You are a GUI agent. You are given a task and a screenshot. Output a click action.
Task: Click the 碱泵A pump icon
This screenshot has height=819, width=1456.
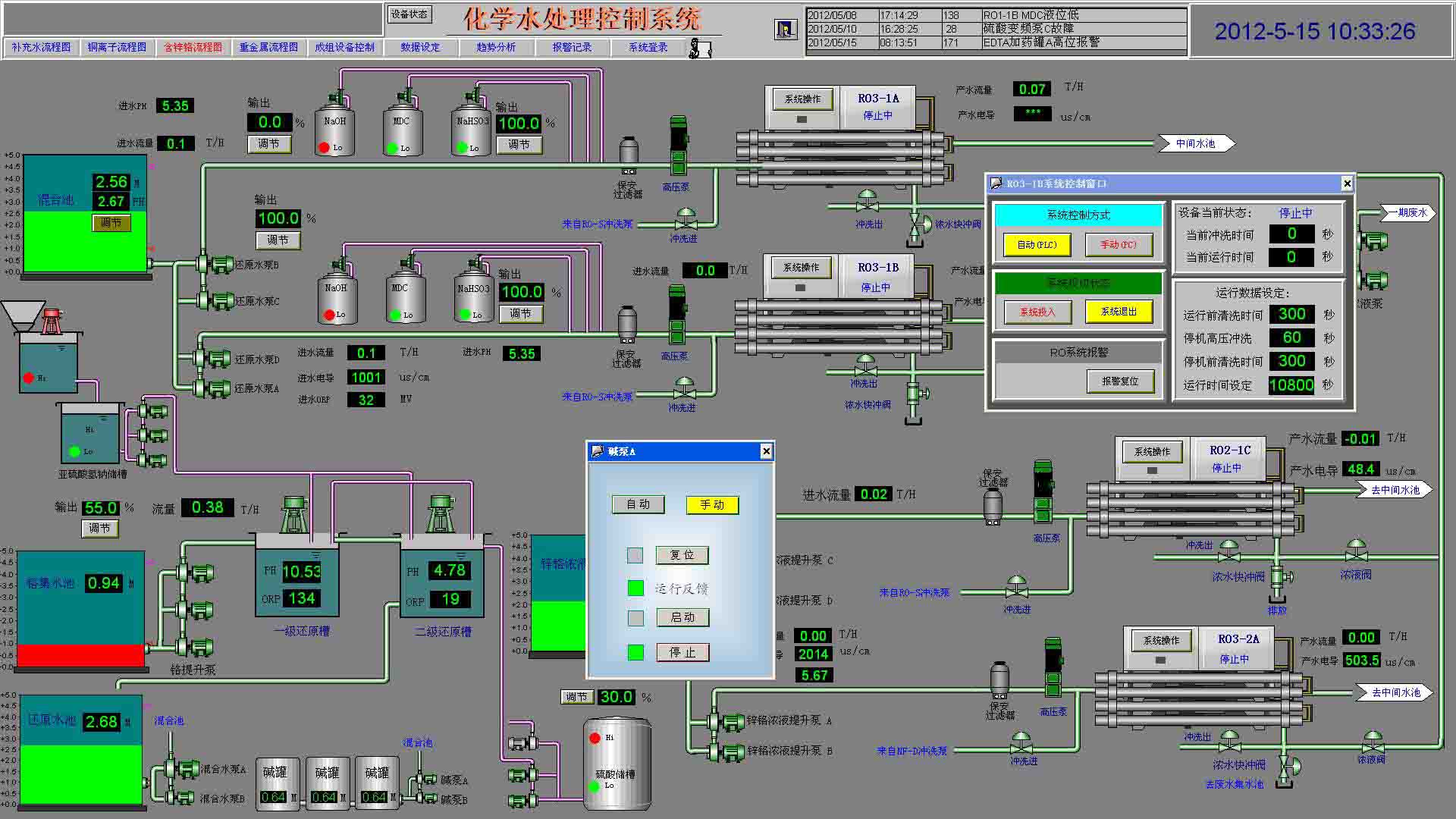[x=427, y=780]
